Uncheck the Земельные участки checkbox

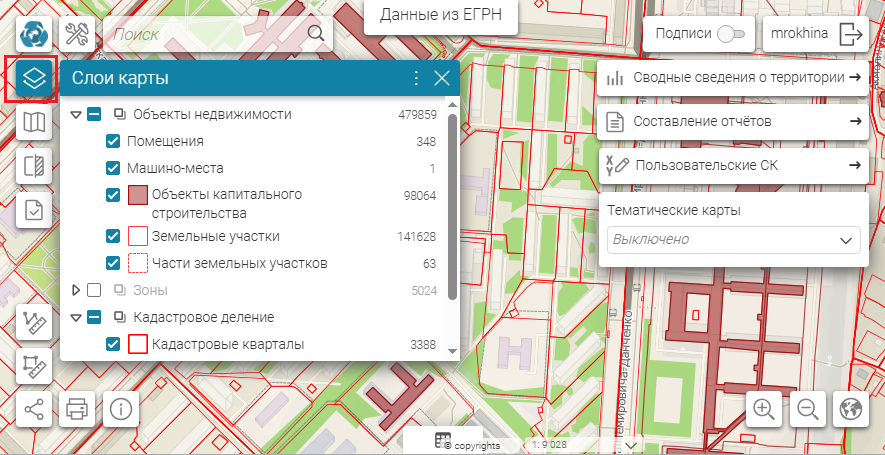[113, 237]
